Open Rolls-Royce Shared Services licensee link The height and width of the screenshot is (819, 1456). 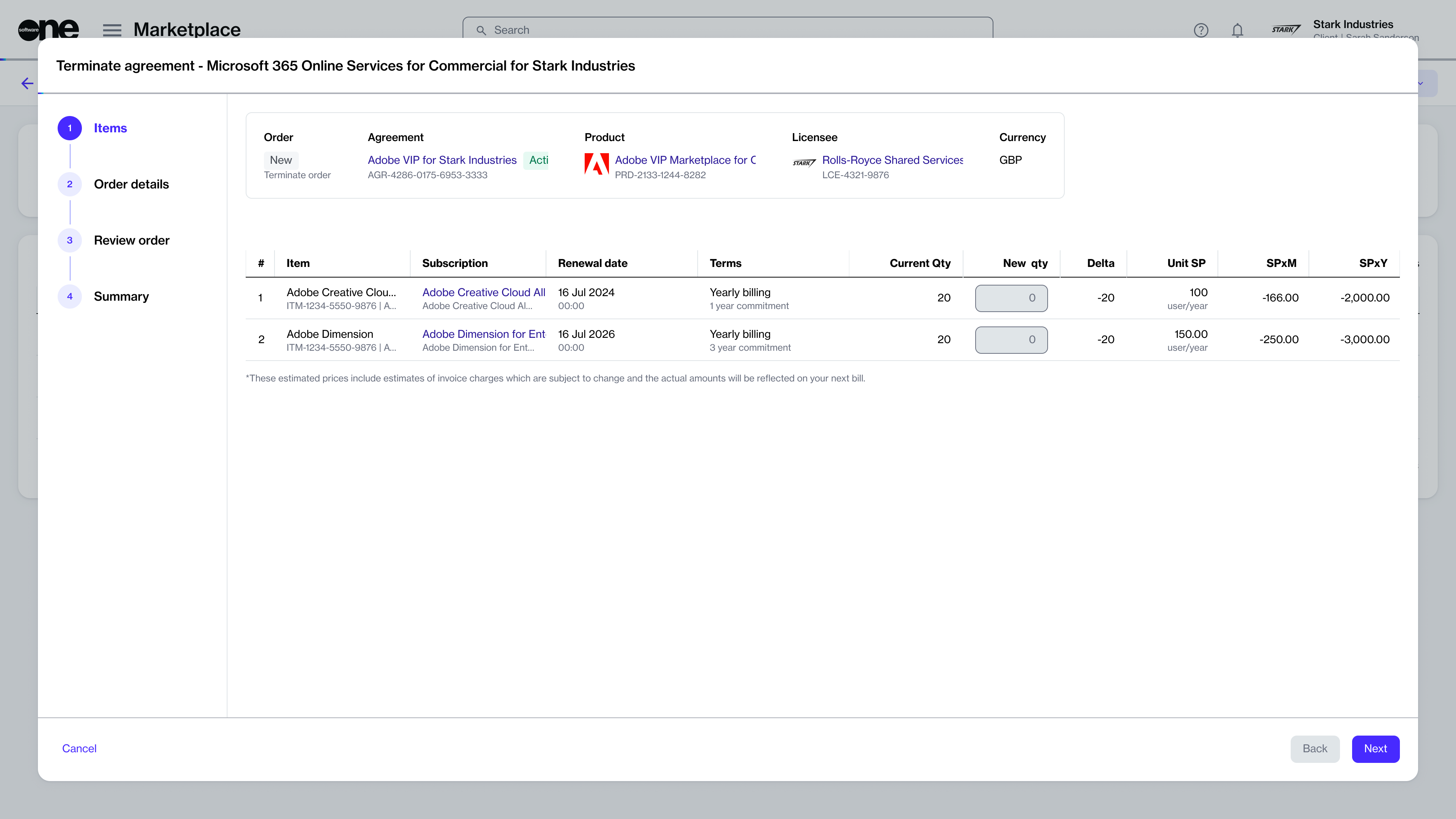tap(892, 160)
